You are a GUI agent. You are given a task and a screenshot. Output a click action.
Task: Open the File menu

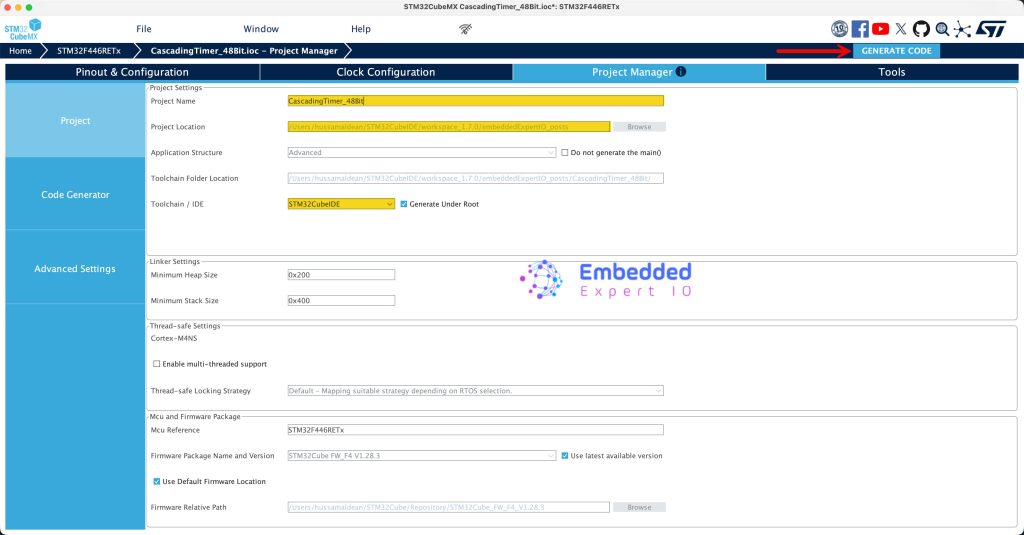[144, 29]
